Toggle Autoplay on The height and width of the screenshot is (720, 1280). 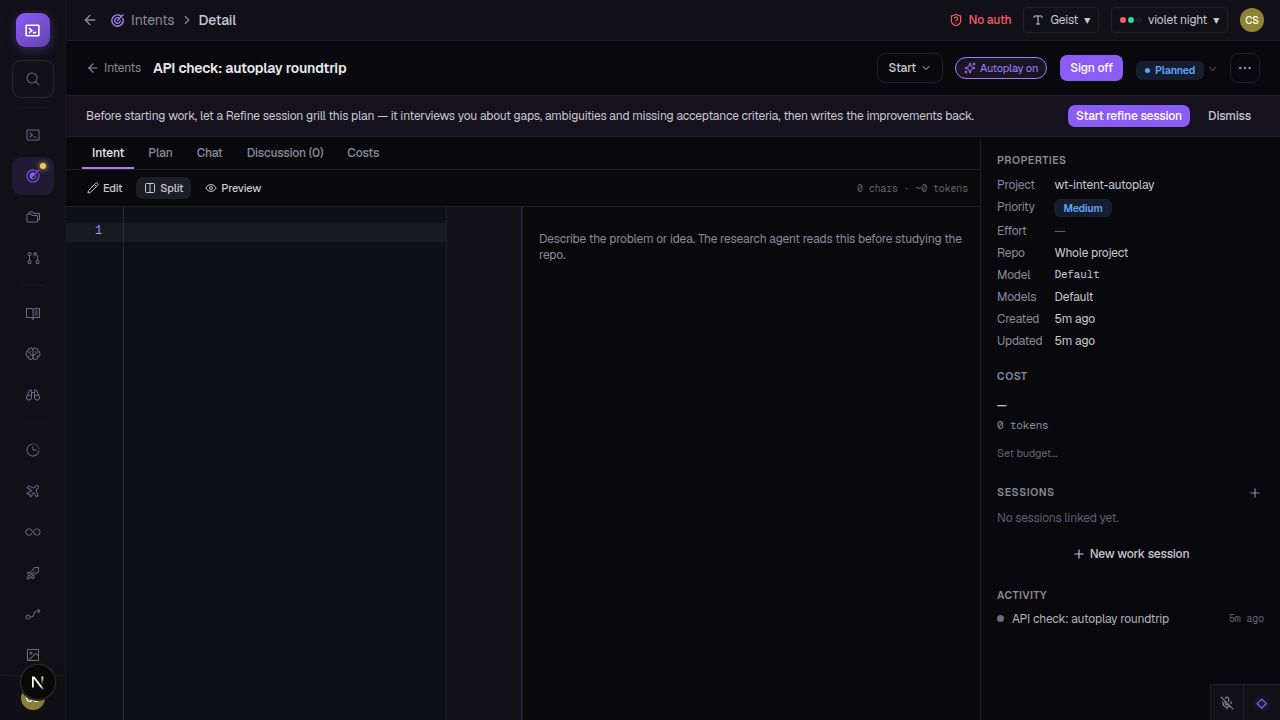pyautogui.click(x=1001, y=68)
